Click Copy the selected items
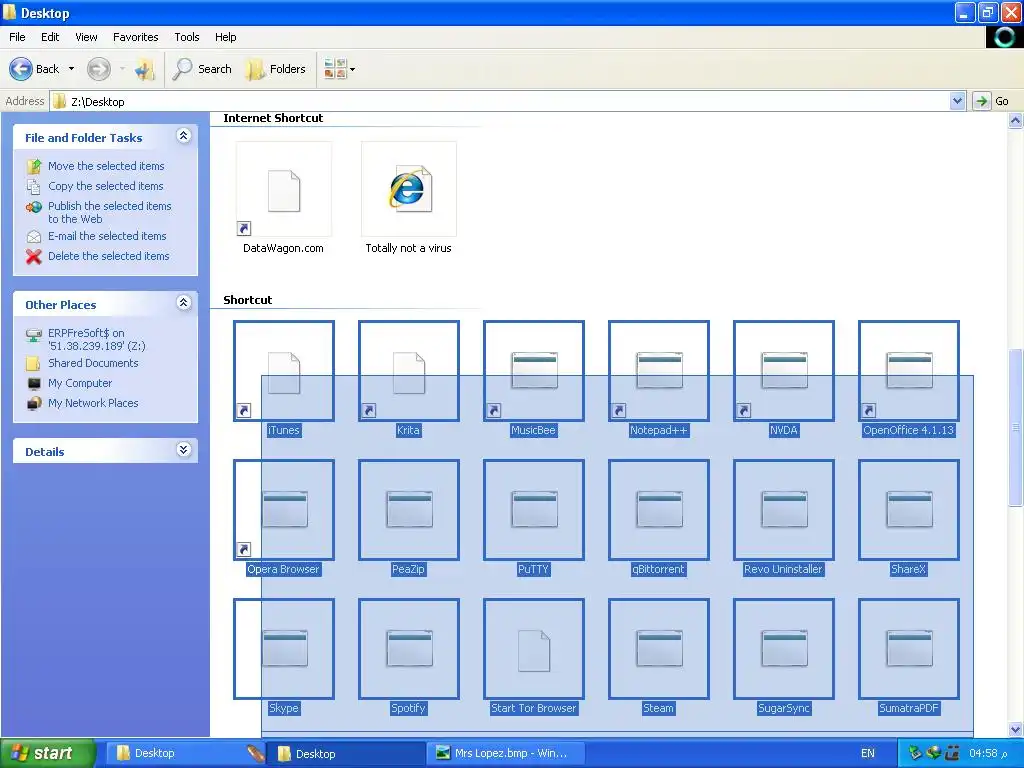The image size is (1024, 768). (106, 186)
